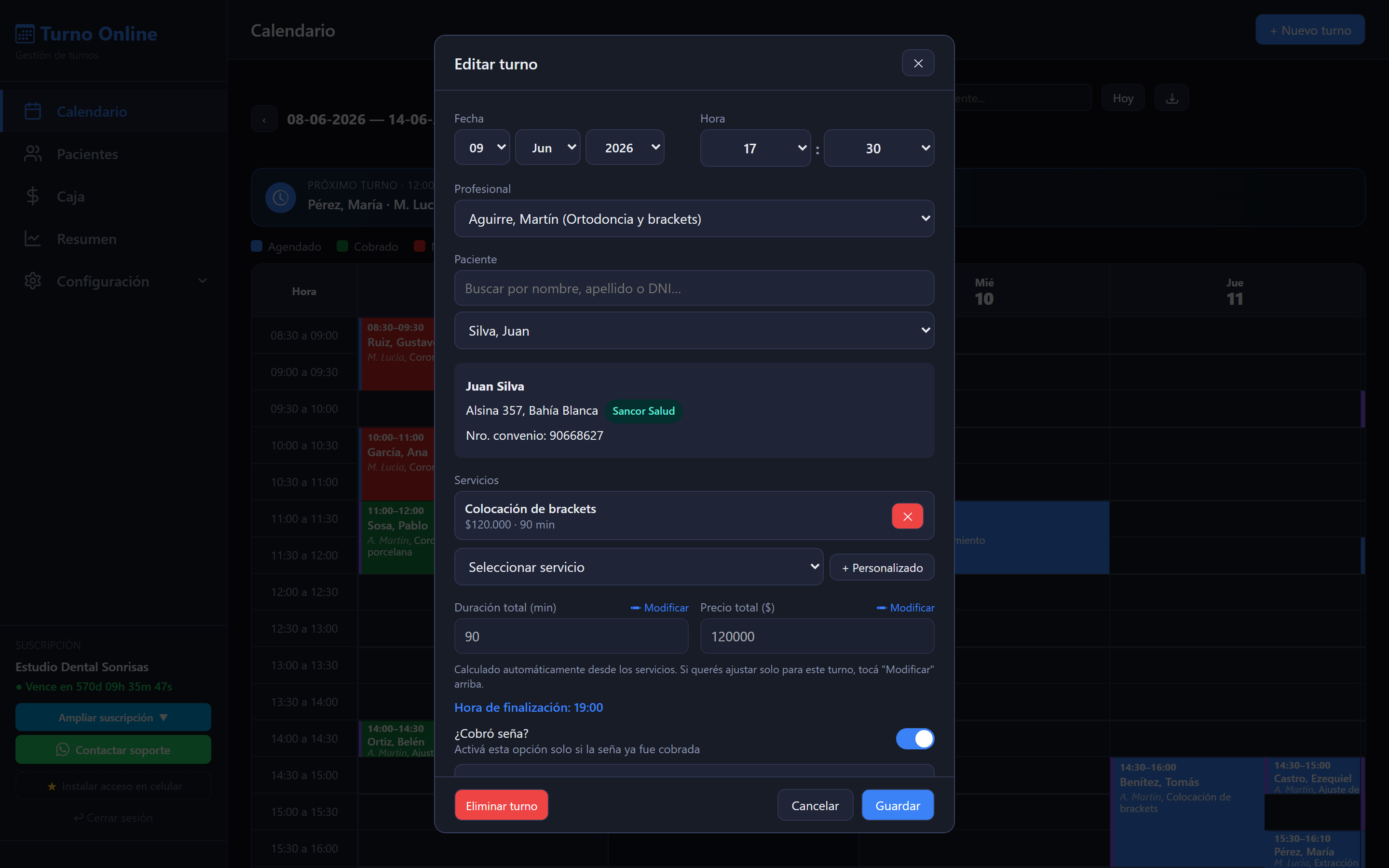Click the Pacientes people icon

click(33, 154)
